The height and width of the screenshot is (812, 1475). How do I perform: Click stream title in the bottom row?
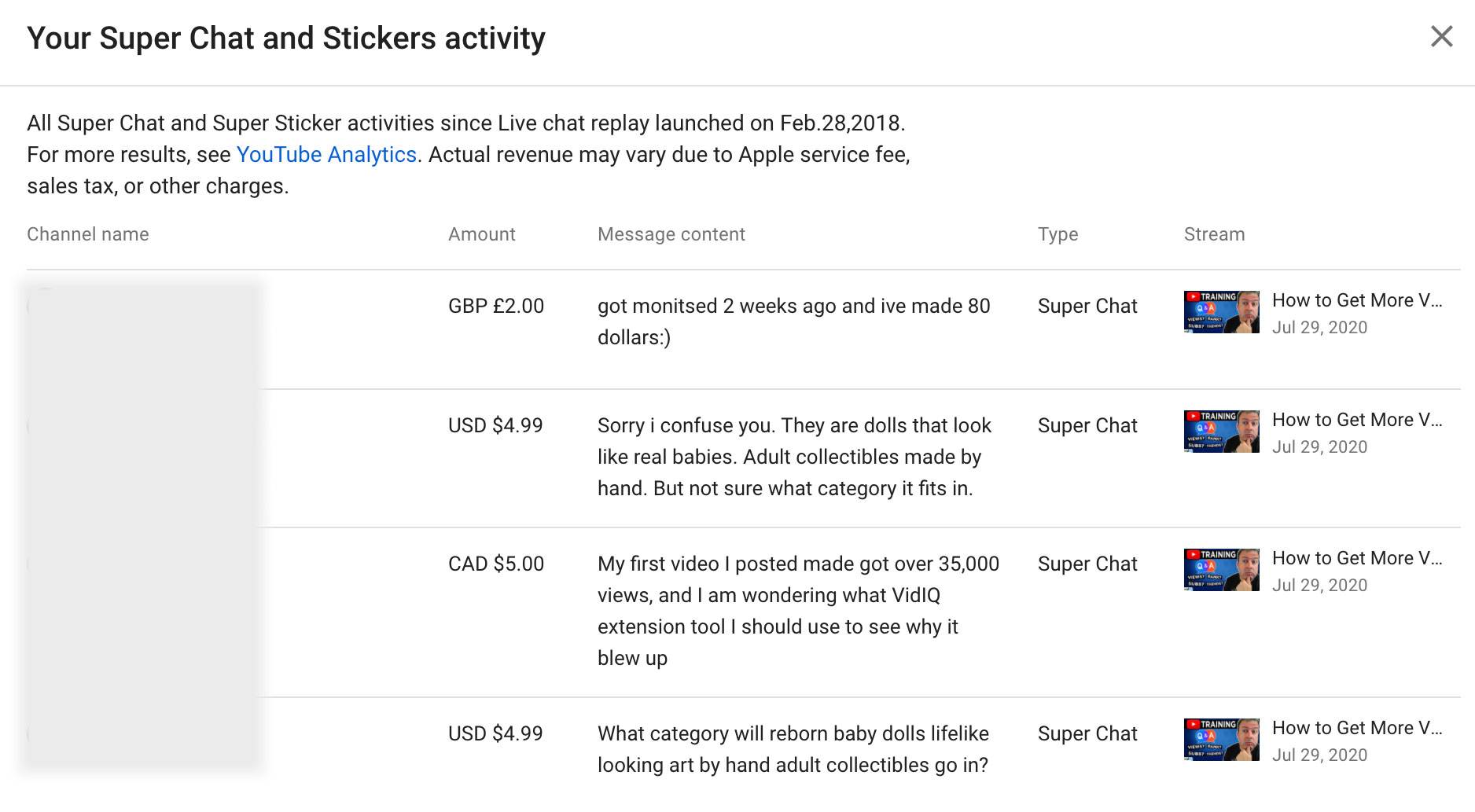point(1356,728)
